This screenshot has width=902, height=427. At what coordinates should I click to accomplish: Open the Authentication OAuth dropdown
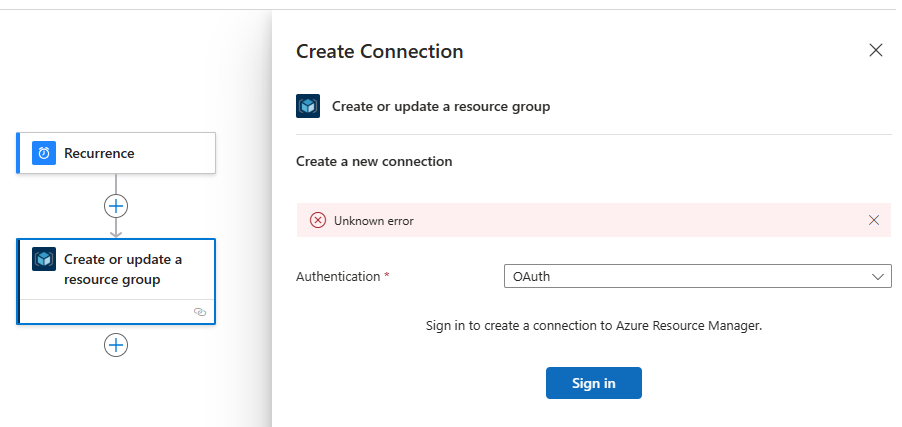coord(697,276)
